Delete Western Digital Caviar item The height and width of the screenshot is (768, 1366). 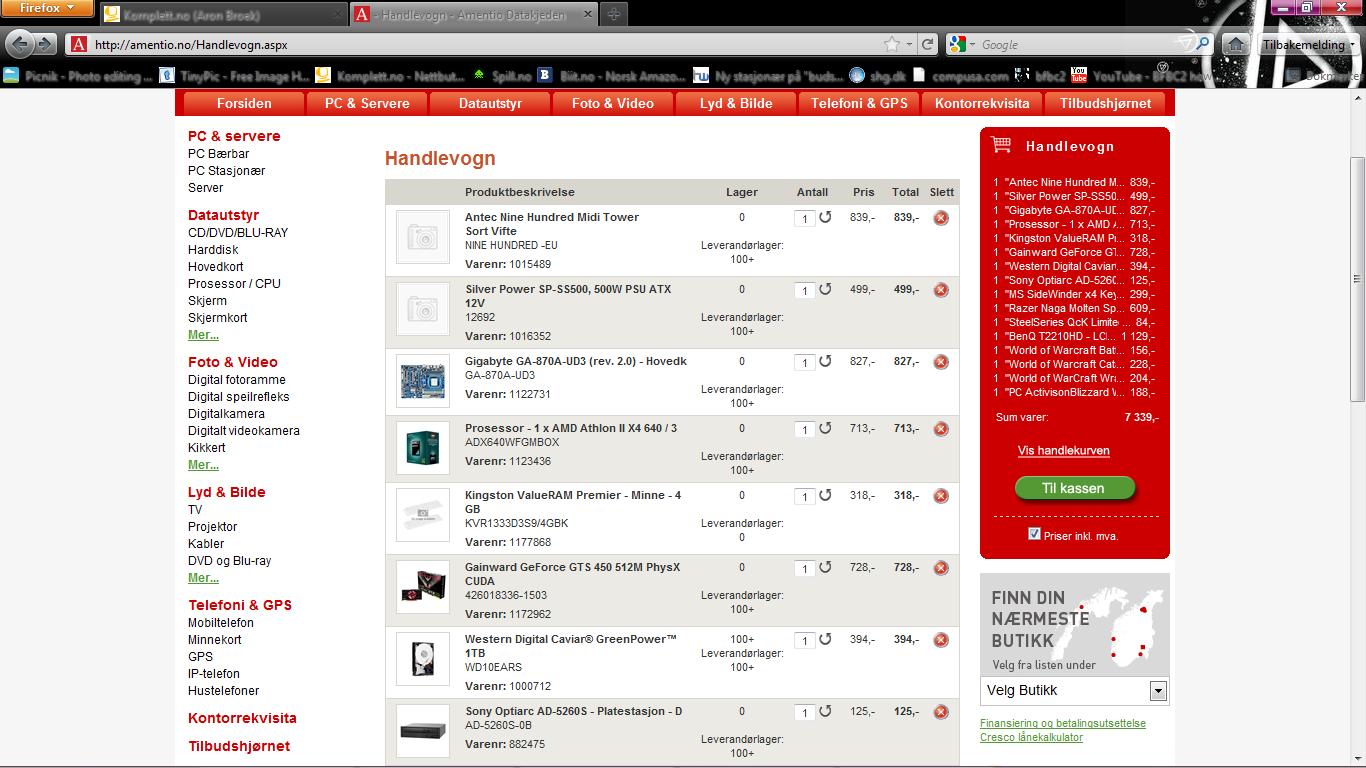coord(941,640)
